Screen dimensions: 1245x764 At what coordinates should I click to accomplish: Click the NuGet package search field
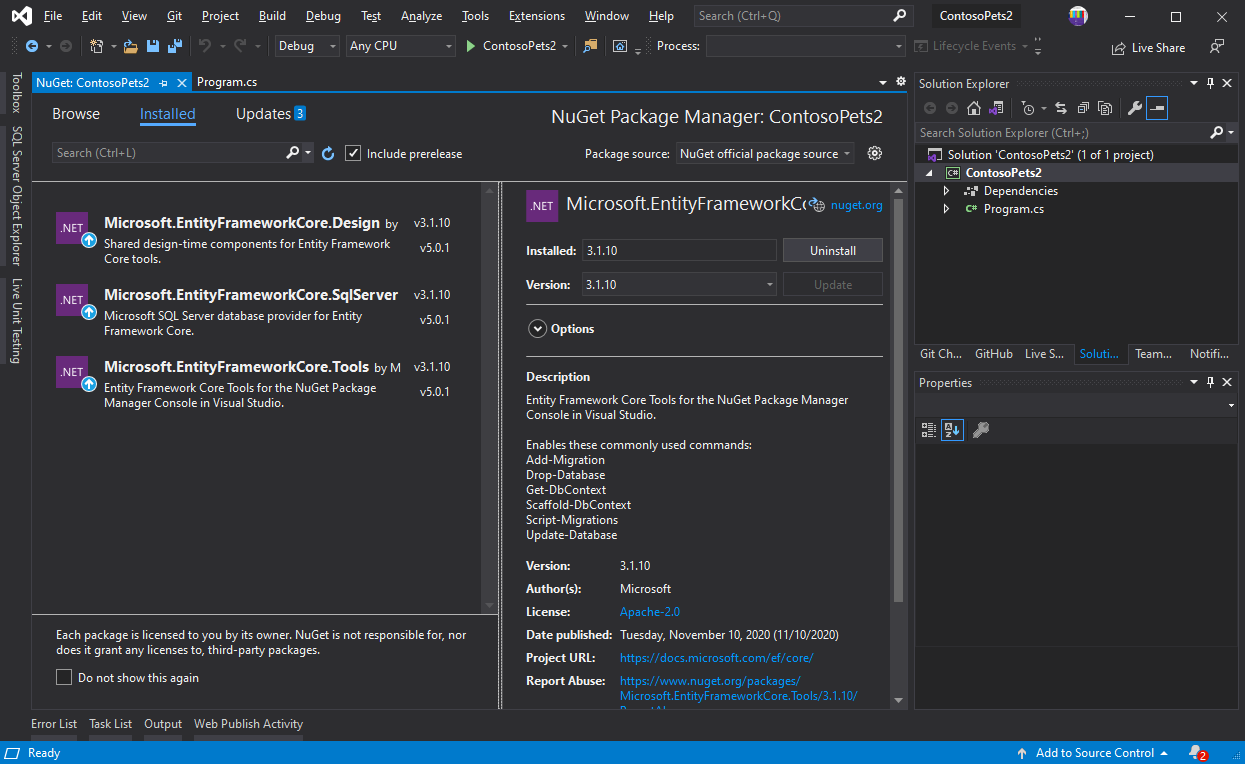[168, 153]
